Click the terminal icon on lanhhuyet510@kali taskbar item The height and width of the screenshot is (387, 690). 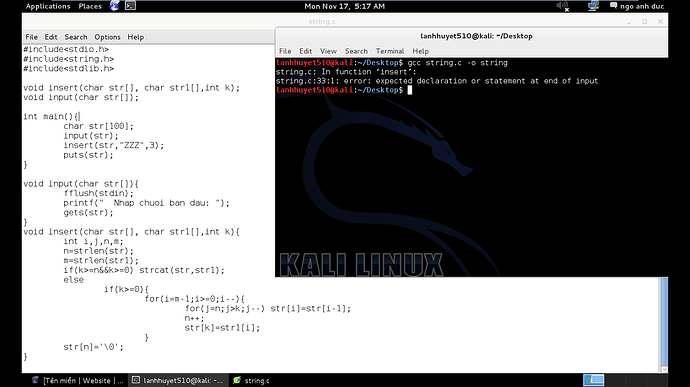pos(136,380)
